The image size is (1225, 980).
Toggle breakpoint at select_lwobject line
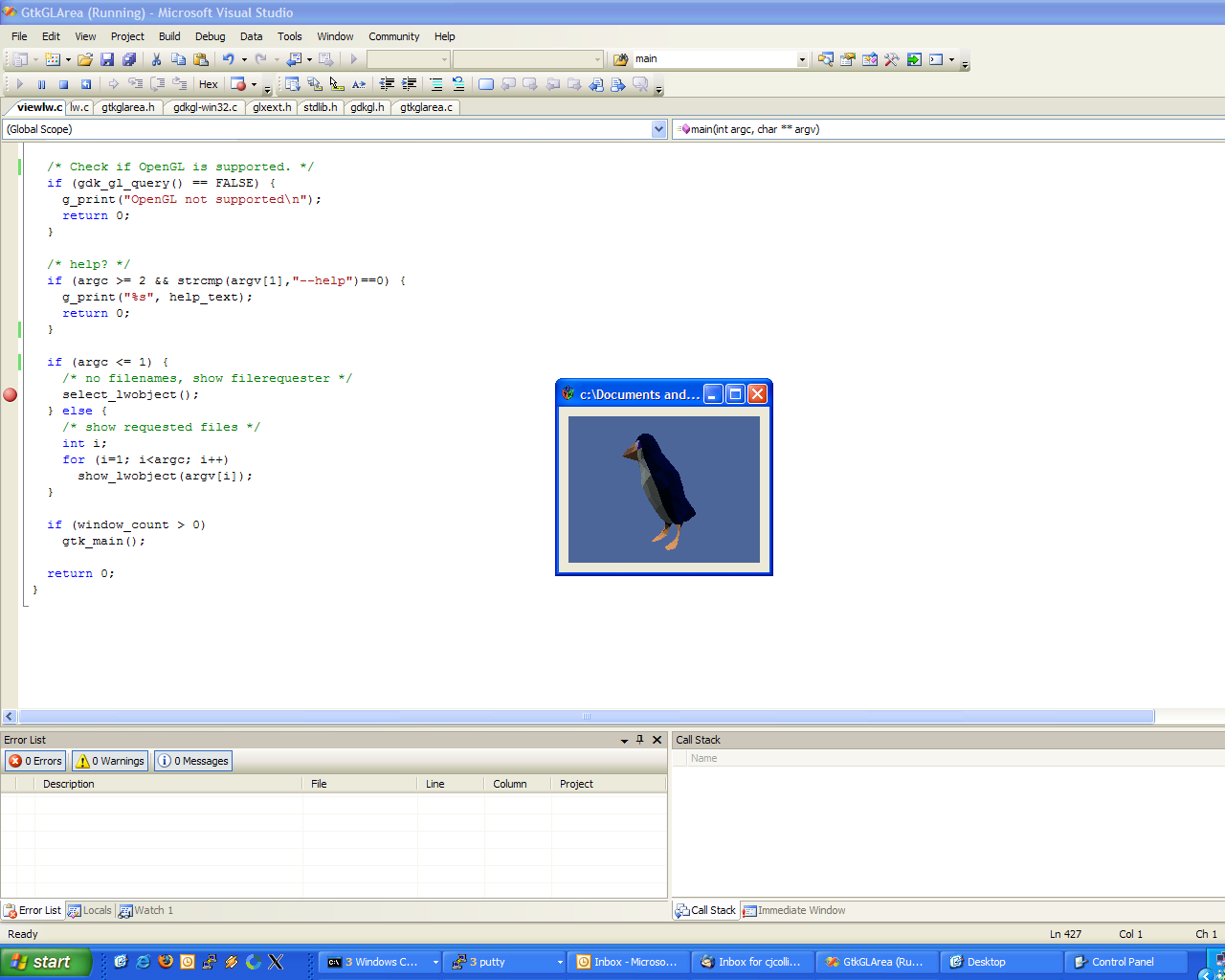[10, 394]
